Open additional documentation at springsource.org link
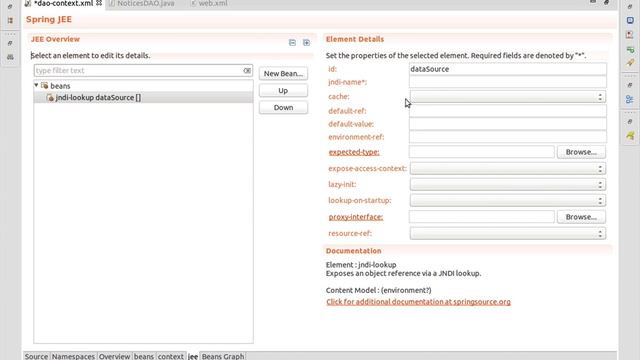640x360 pixels. pos(418,302)
